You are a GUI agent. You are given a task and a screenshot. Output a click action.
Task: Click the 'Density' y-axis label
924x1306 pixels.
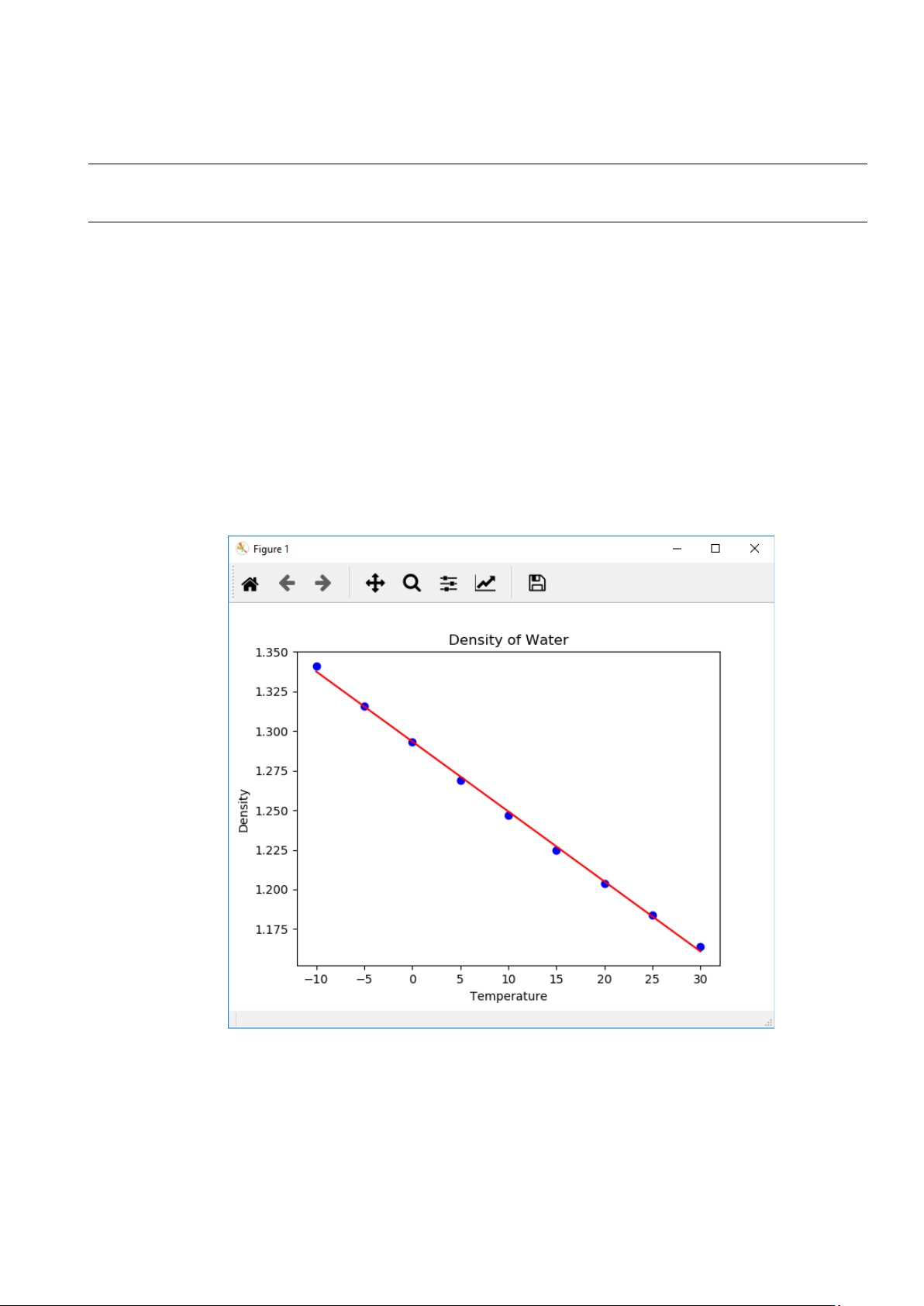point(243,811)
